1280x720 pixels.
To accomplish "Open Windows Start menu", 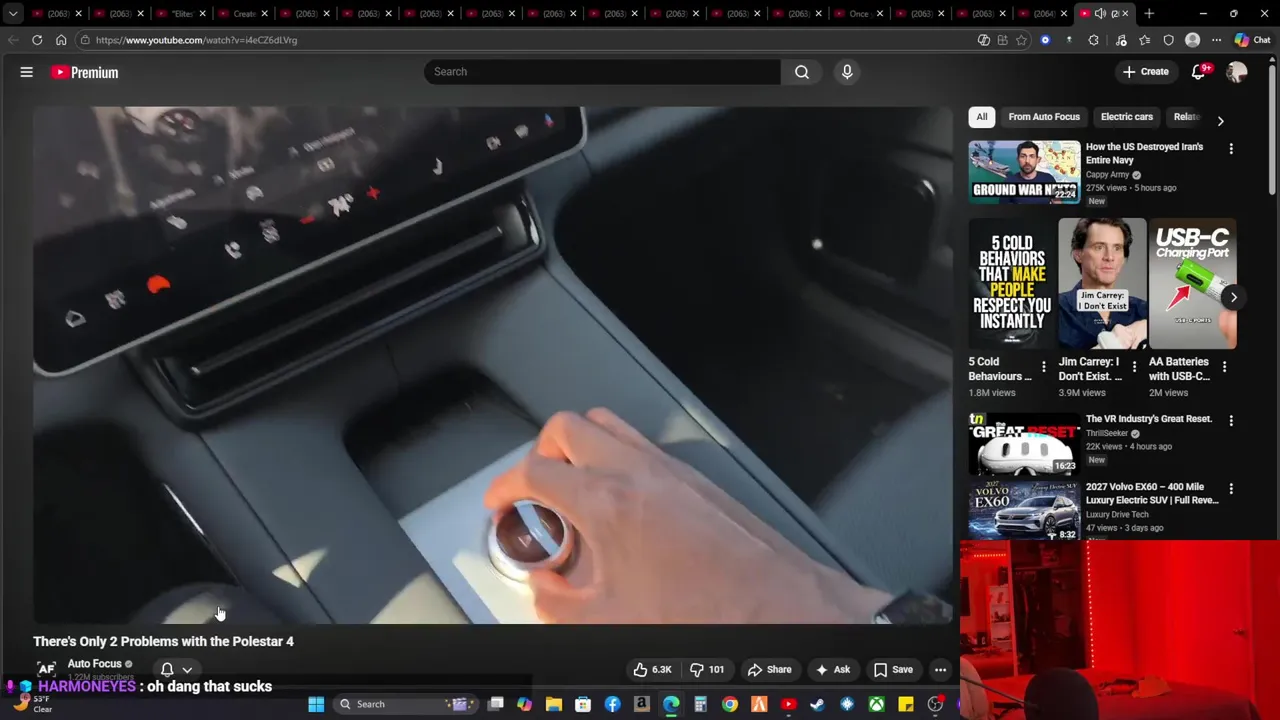I will (316, 704).
